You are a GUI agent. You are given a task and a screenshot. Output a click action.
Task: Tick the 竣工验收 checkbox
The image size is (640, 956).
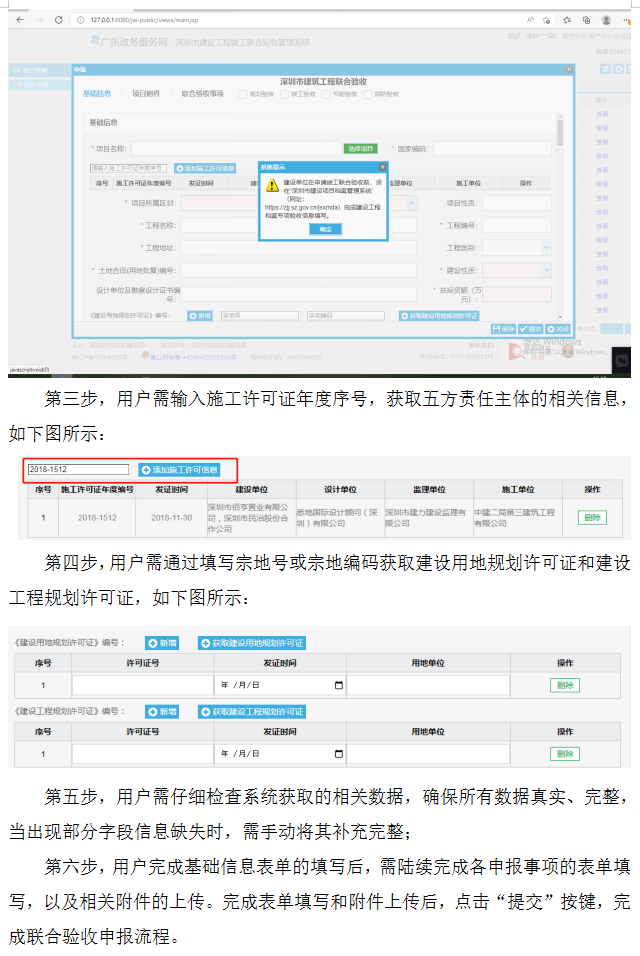pos(284,94)
